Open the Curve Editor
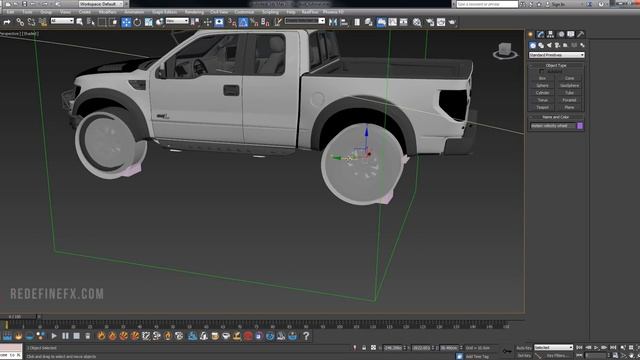This screenshot has height=360, width=640. click(x=392, y=22)
